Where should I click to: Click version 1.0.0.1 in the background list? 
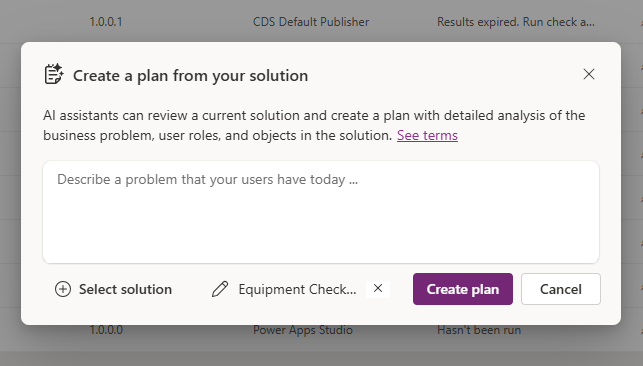pyautogui.click(x=106, y=22)
